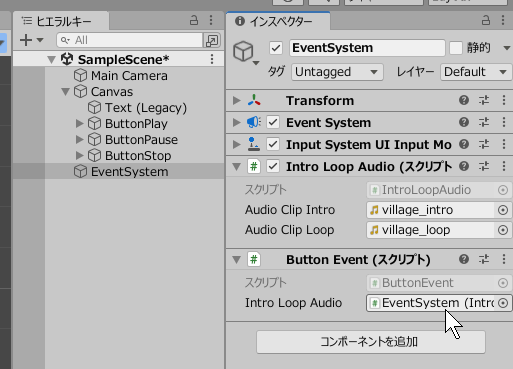
Task: Open object picker for Audio Clip Loop
Action: click(x=503, y=230)
